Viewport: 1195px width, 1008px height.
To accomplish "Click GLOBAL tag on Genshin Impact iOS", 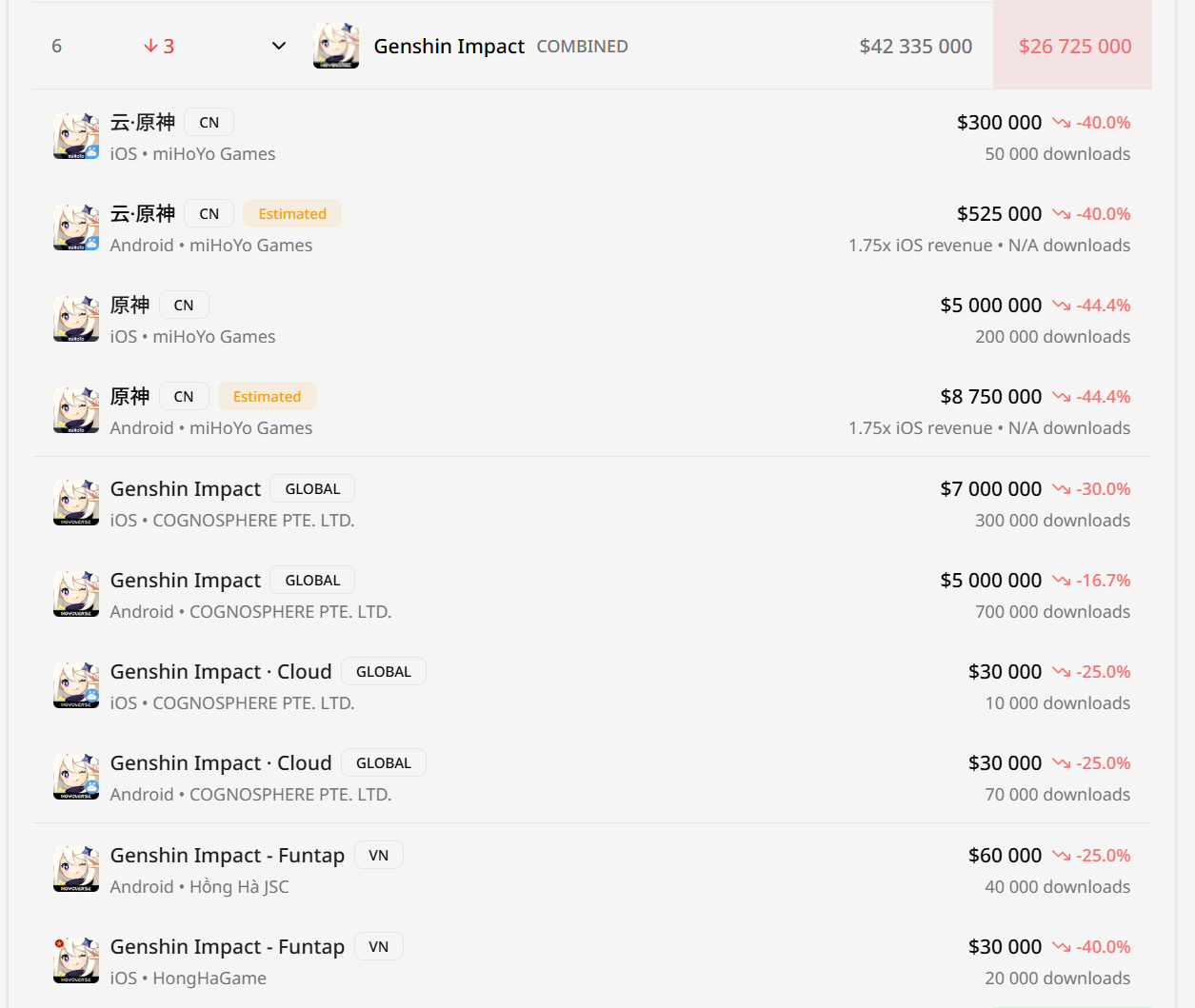I will 312,488.
